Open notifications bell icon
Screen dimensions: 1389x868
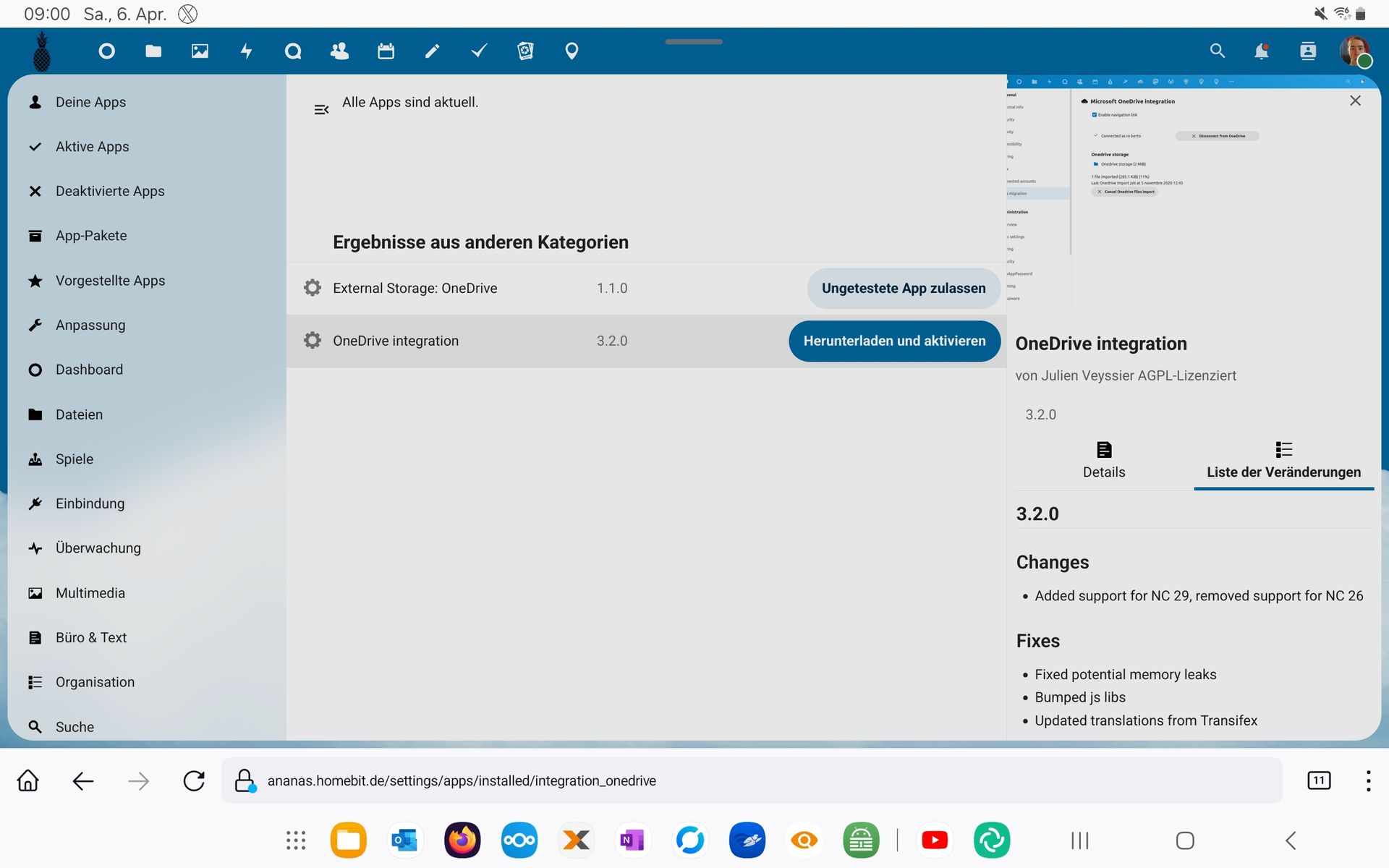coord(1262,51)
